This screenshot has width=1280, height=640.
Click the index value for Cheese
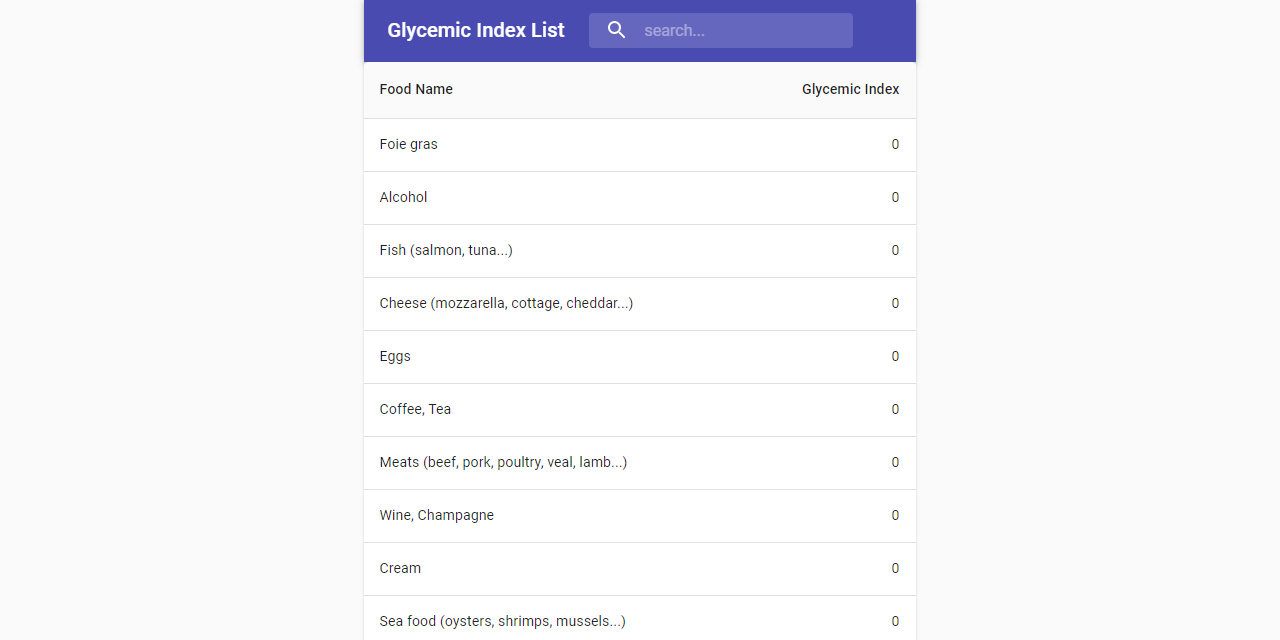[x=895, y=303]
